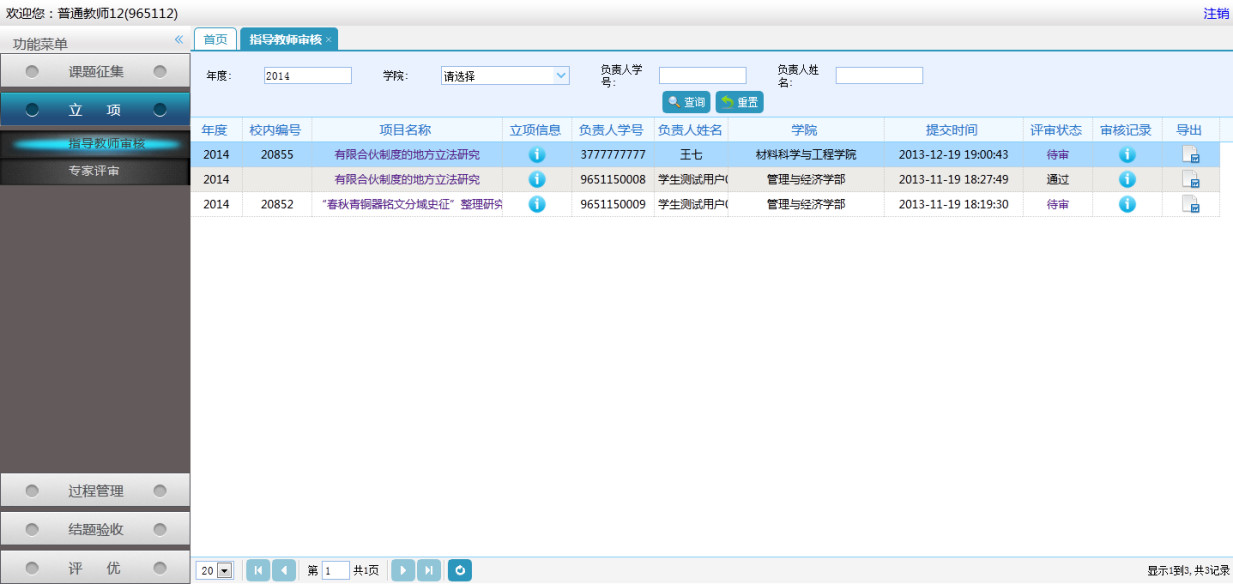View 审核记录 info icon in the 通过 row
Image resolution: width=1233 pixels, height=584 pixels.
pyautogui.click(x=1127, y=179)
